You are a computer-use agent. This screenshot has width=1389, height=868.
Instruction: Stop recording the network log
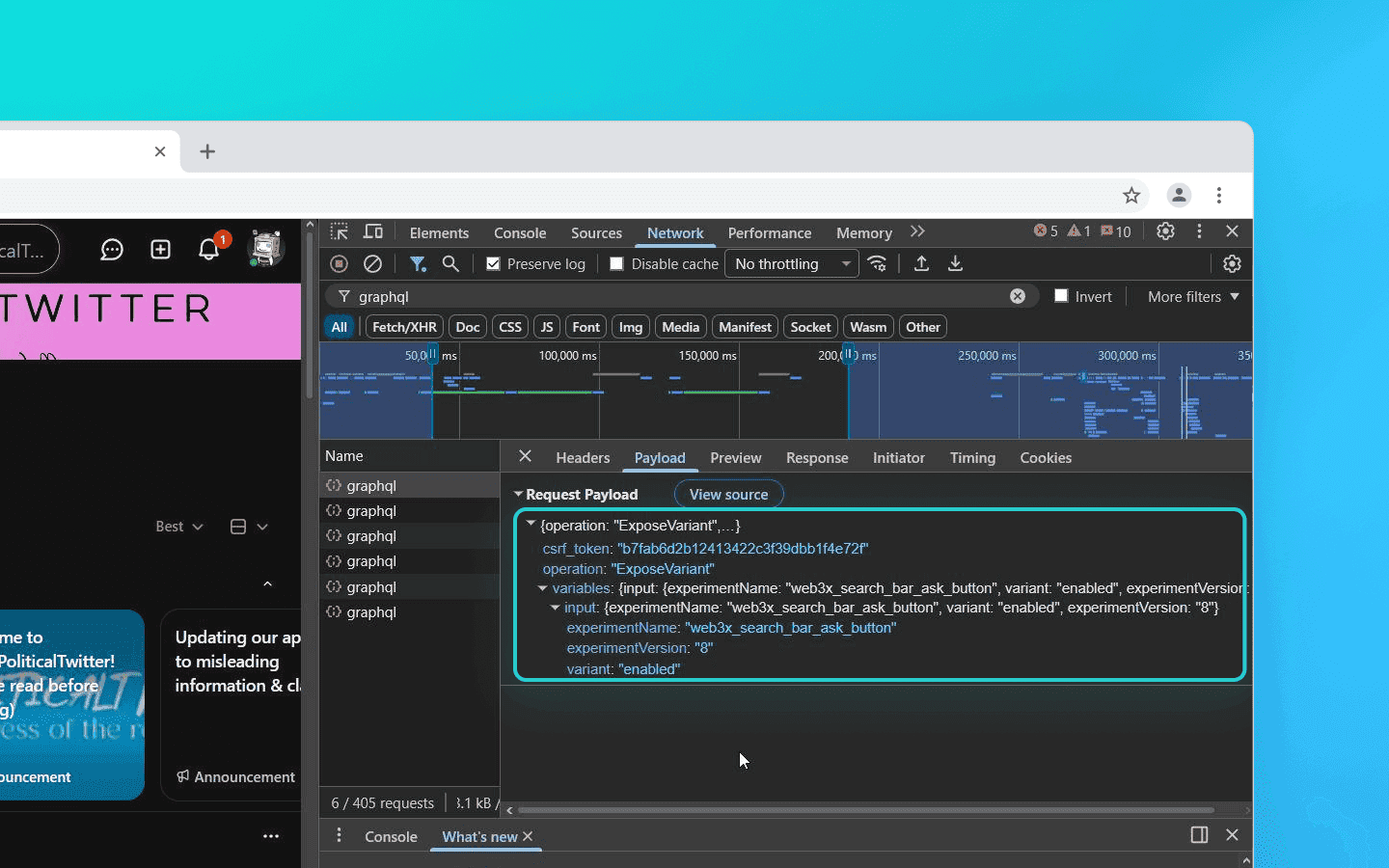(339, 264)
